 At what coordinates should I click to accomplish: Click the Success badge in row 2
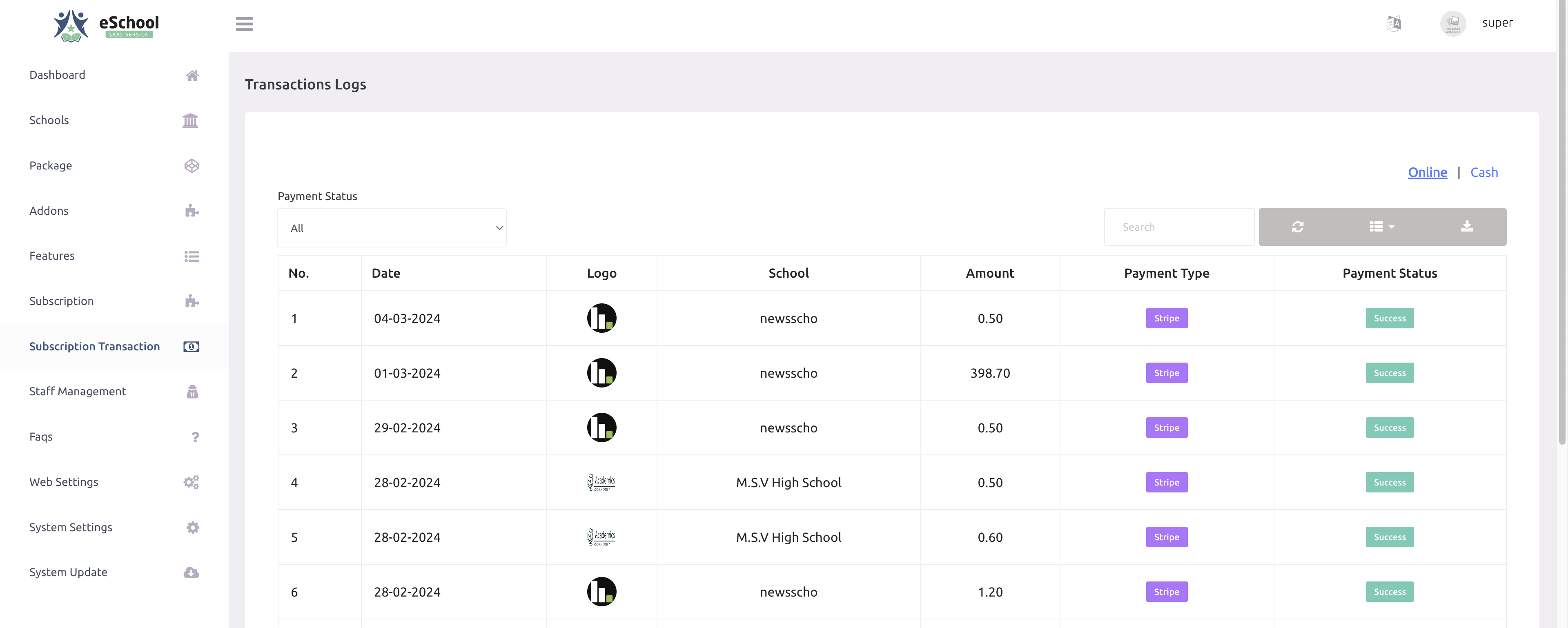pyautogui.click(x=1389, y=373)
